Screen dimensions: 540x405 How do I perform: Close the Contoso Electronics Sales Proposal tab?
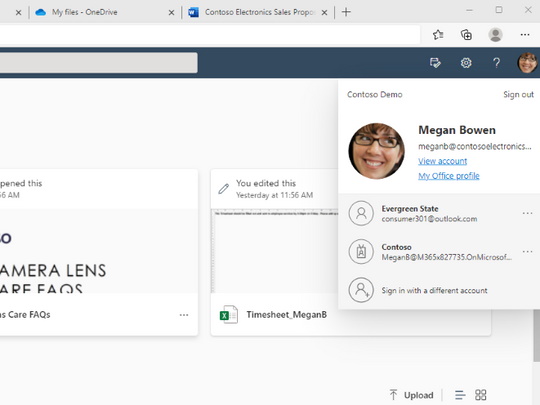[324, 13]
